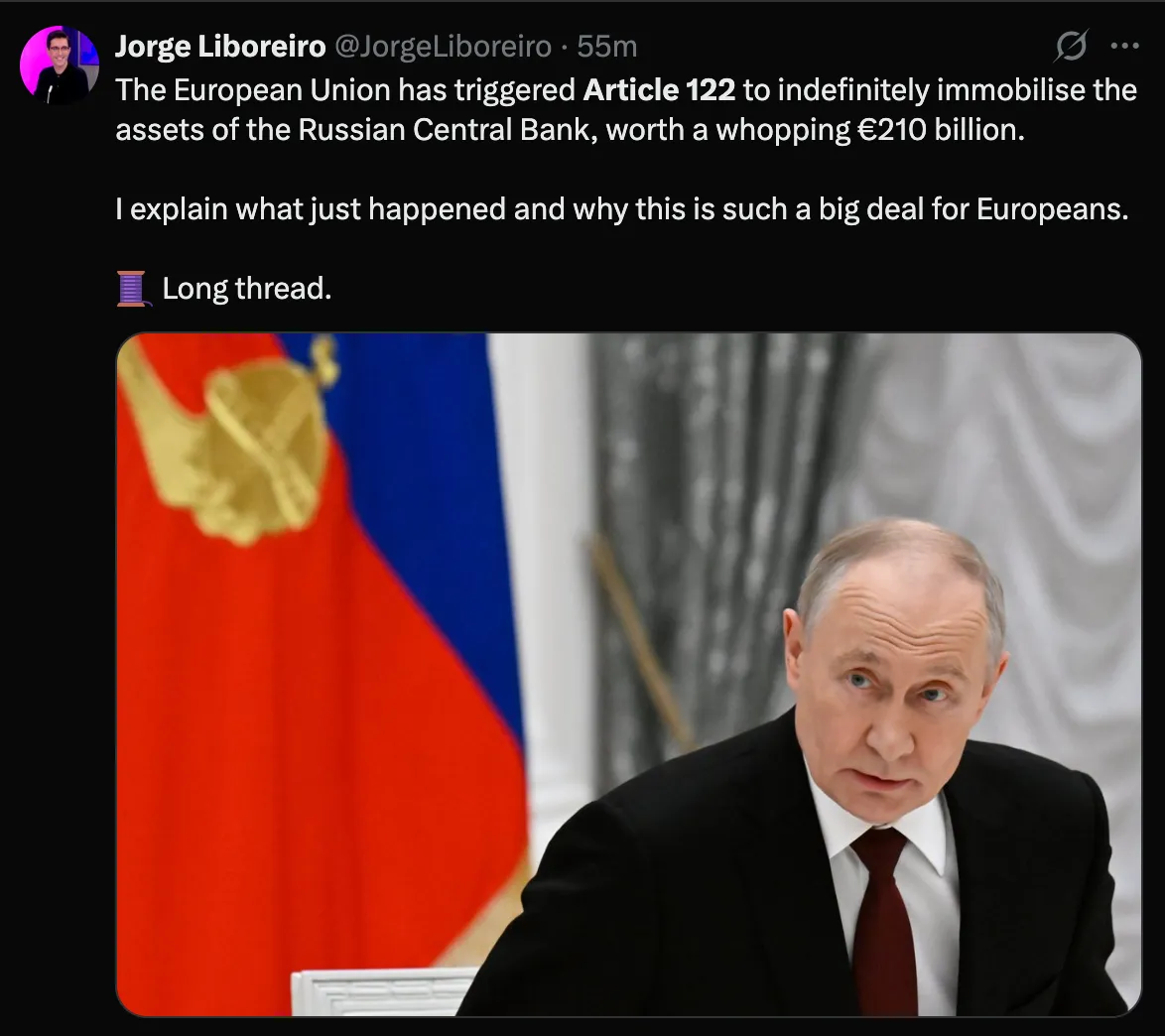Open Jorge Liboreiro's profile avatar
This screenshot has width=1165, height=1036.
pyautogui.click(x=60, y=65)
